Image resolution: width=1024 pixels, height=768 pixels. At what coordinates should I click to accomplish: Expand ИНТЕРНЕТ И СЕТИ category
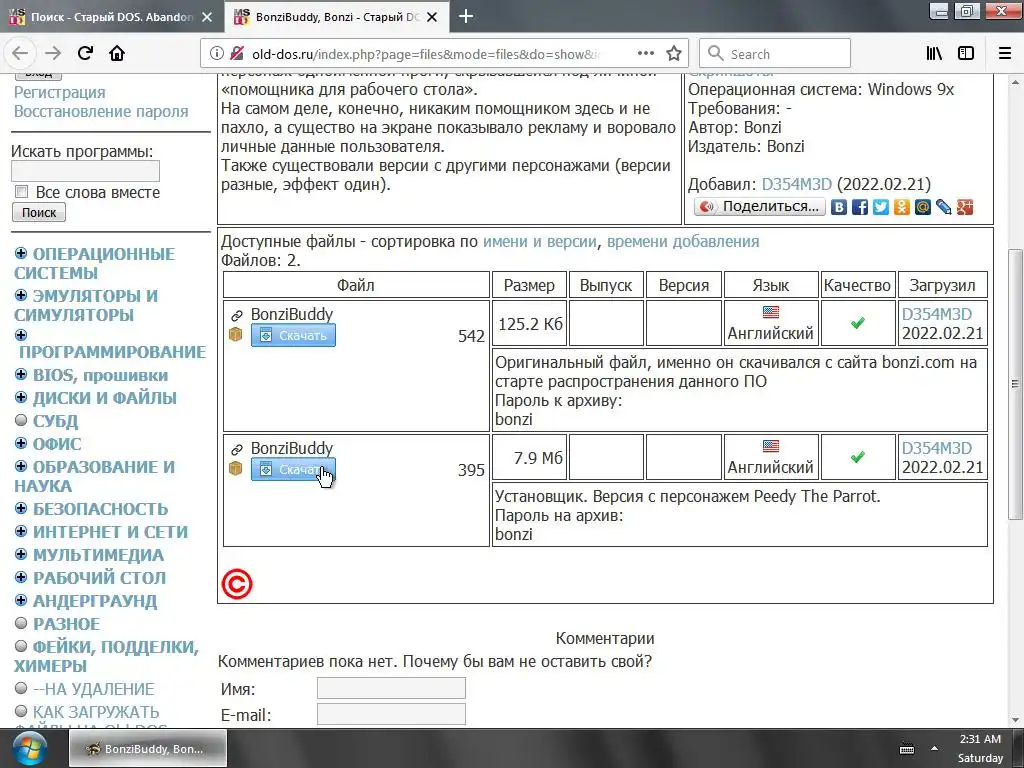pos(21,531)
